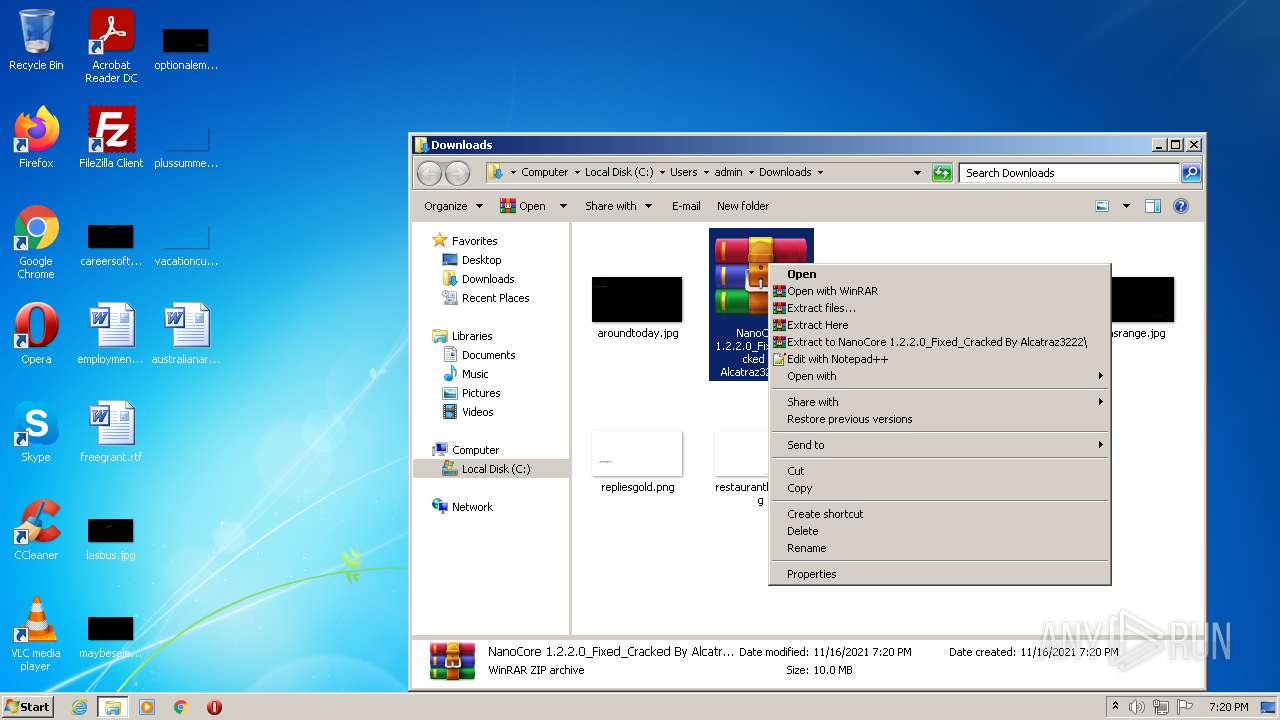Show hidden system tray icons
The width and height of the screenshot is (1280, 720).
click(1116, 707)
